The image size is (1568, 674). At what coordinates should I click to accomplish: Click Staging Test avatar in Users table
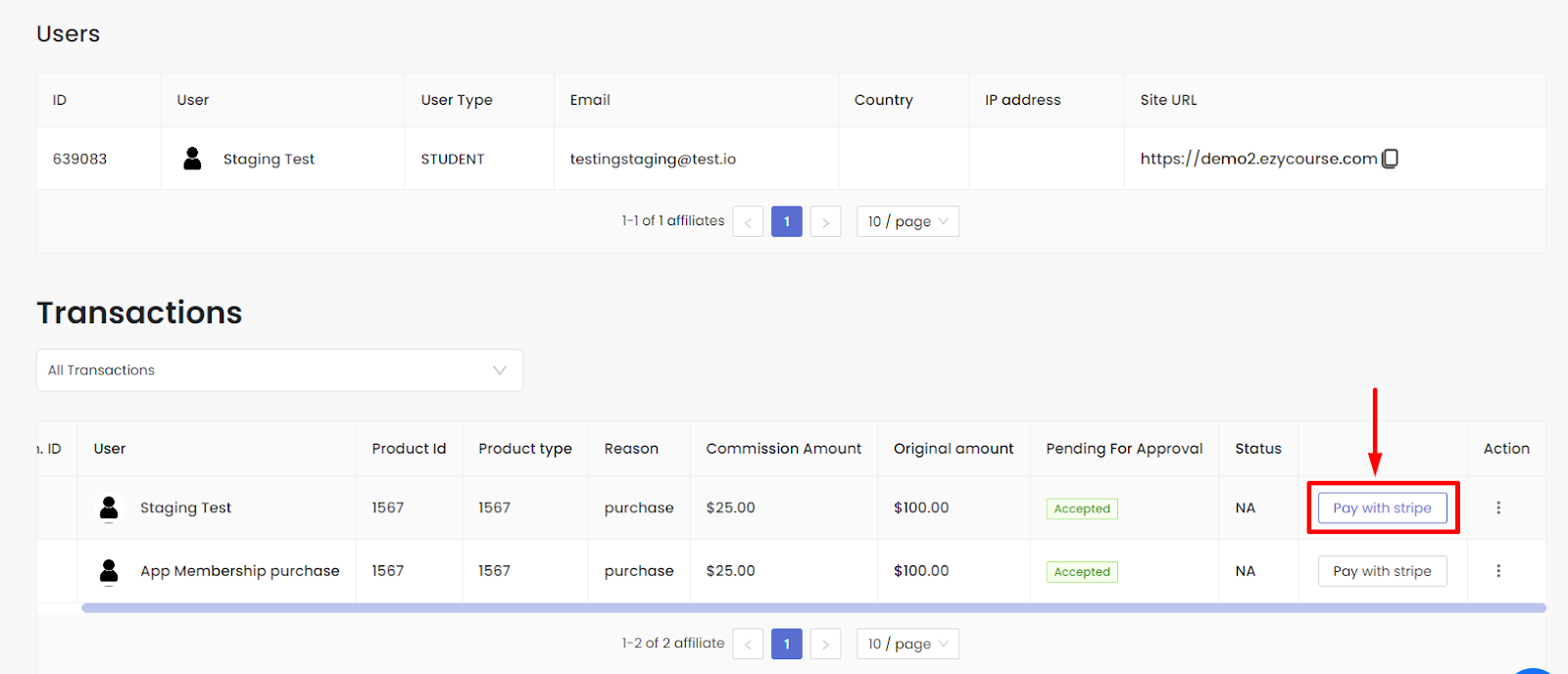click(x=192, y=159)
